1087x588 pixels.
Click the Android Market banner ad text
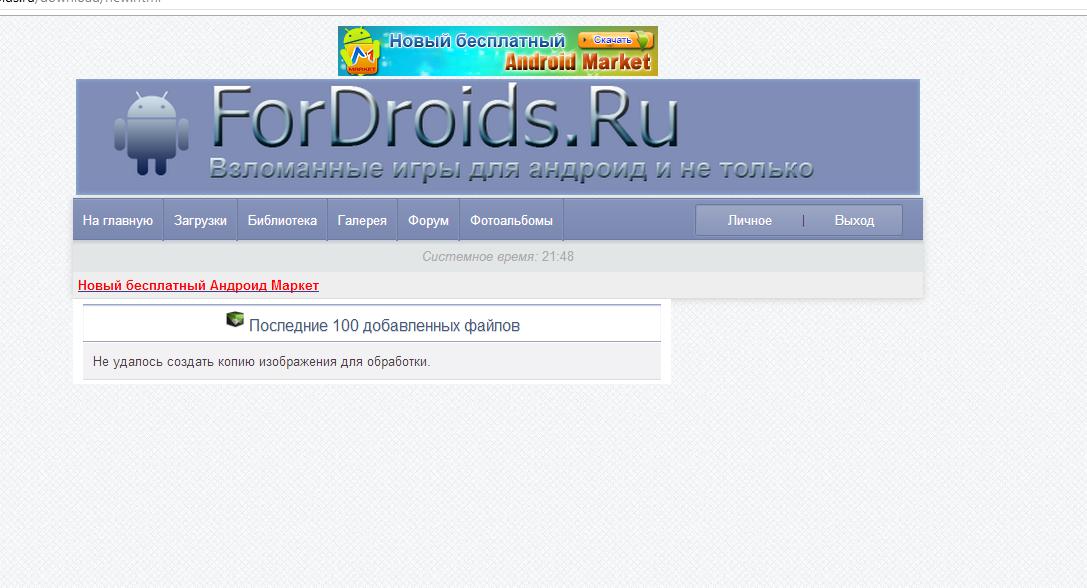pyautogui.click(x=577, y=62)
